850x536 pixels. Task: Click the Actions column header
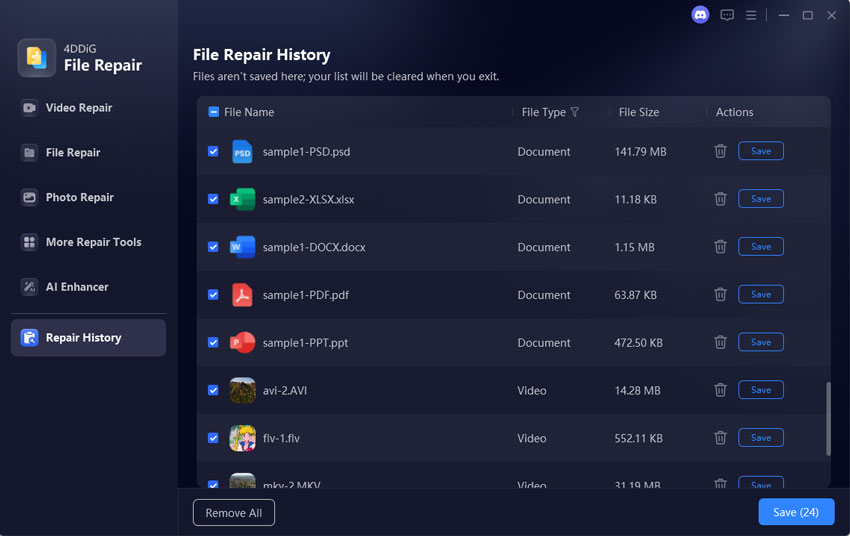coord(734,112)
